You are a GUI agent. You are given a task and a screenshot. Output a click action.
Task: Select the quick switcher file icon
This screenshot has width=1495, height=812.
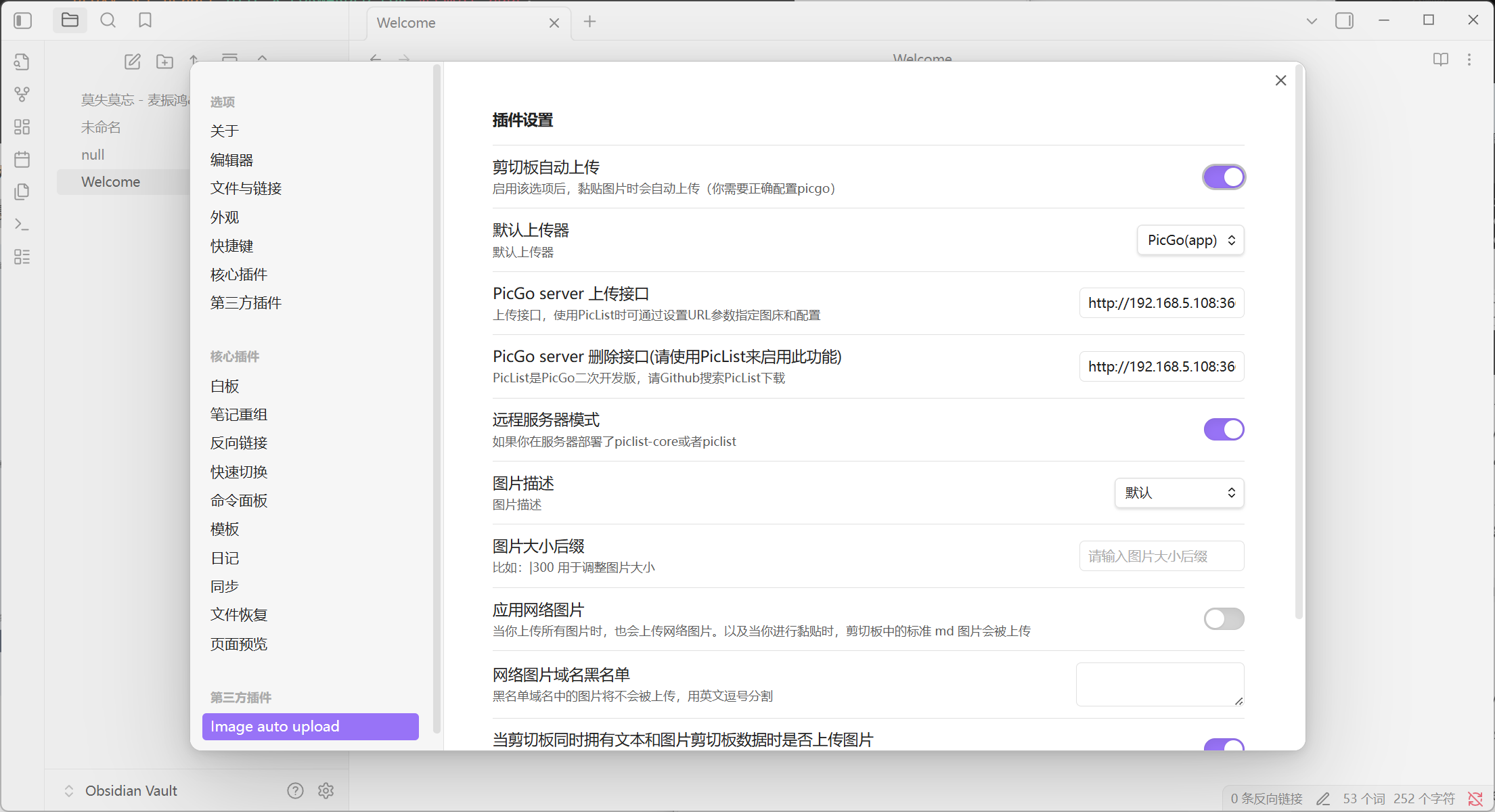click(22, 62)
